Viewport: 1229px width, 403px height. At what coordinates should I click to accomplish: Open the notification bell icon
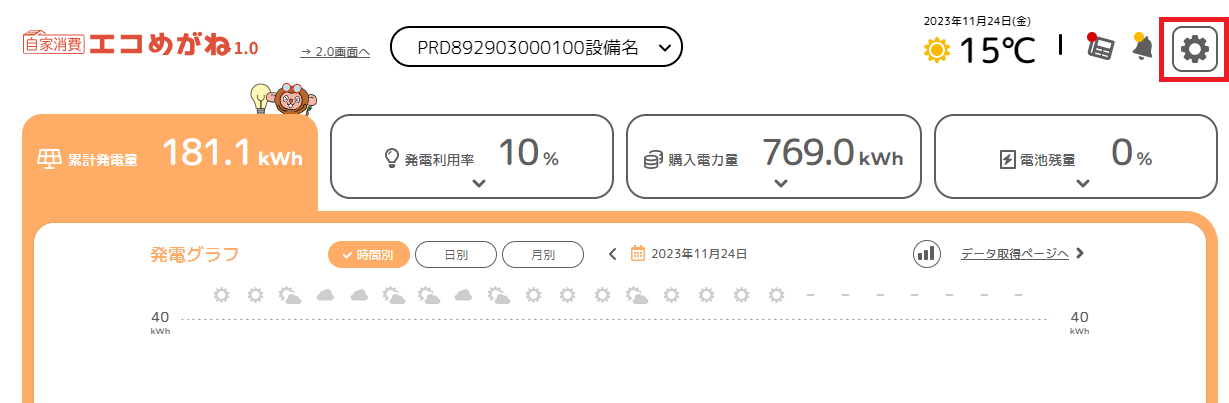click(1141, 47)
